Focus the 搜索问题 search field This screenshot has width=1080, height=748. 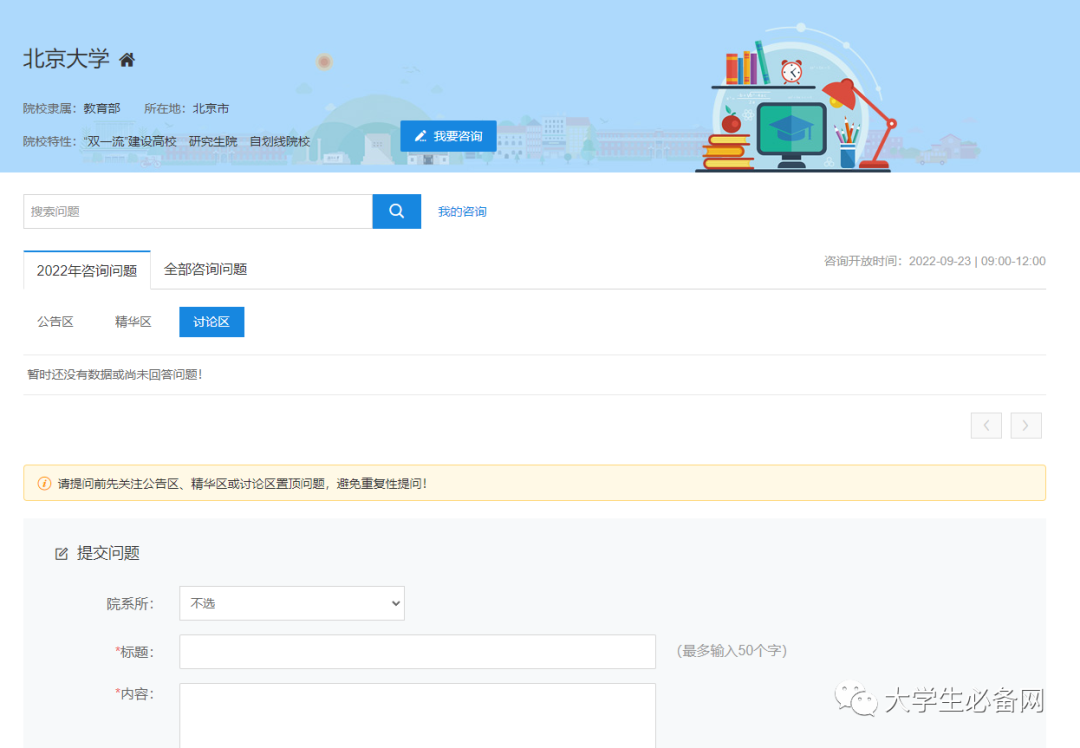click(x=198, y=211)
